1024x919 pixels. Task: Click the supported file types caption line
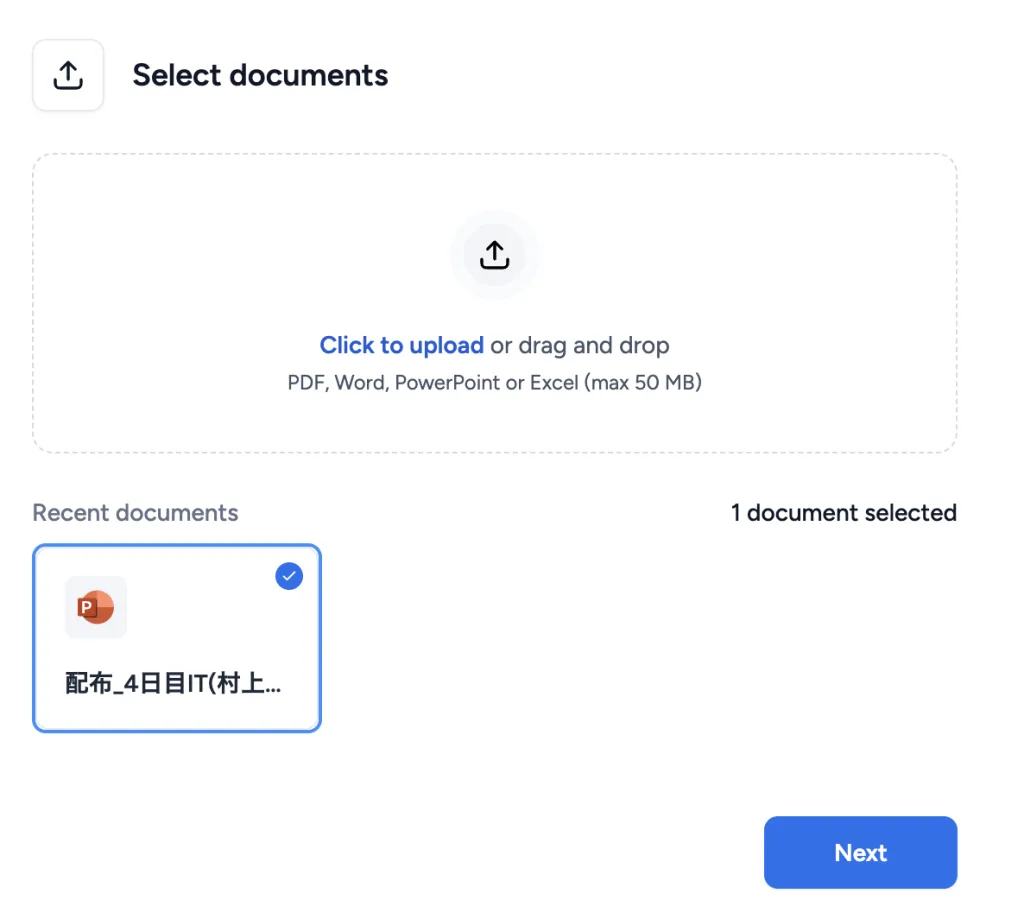pos(494,383)
